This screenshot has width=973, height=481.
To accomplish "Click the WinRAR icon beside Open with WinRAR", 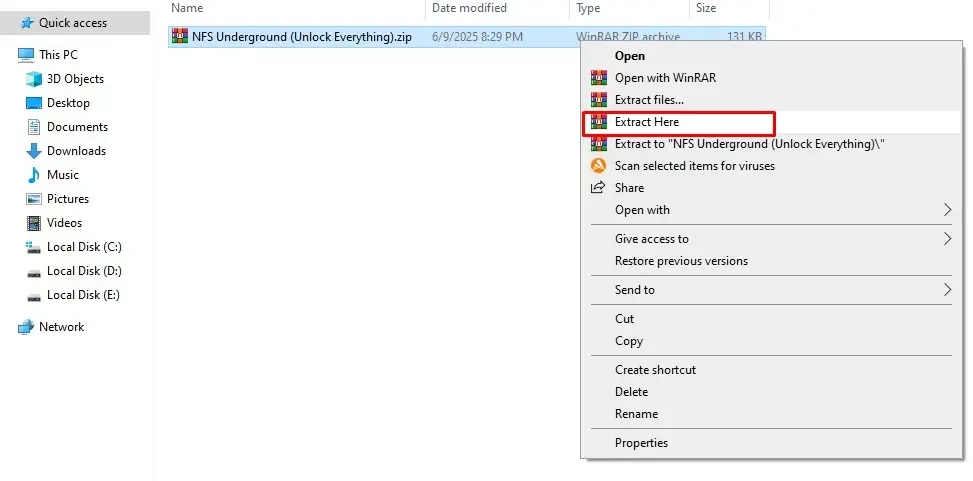I will tap(598, 78).
